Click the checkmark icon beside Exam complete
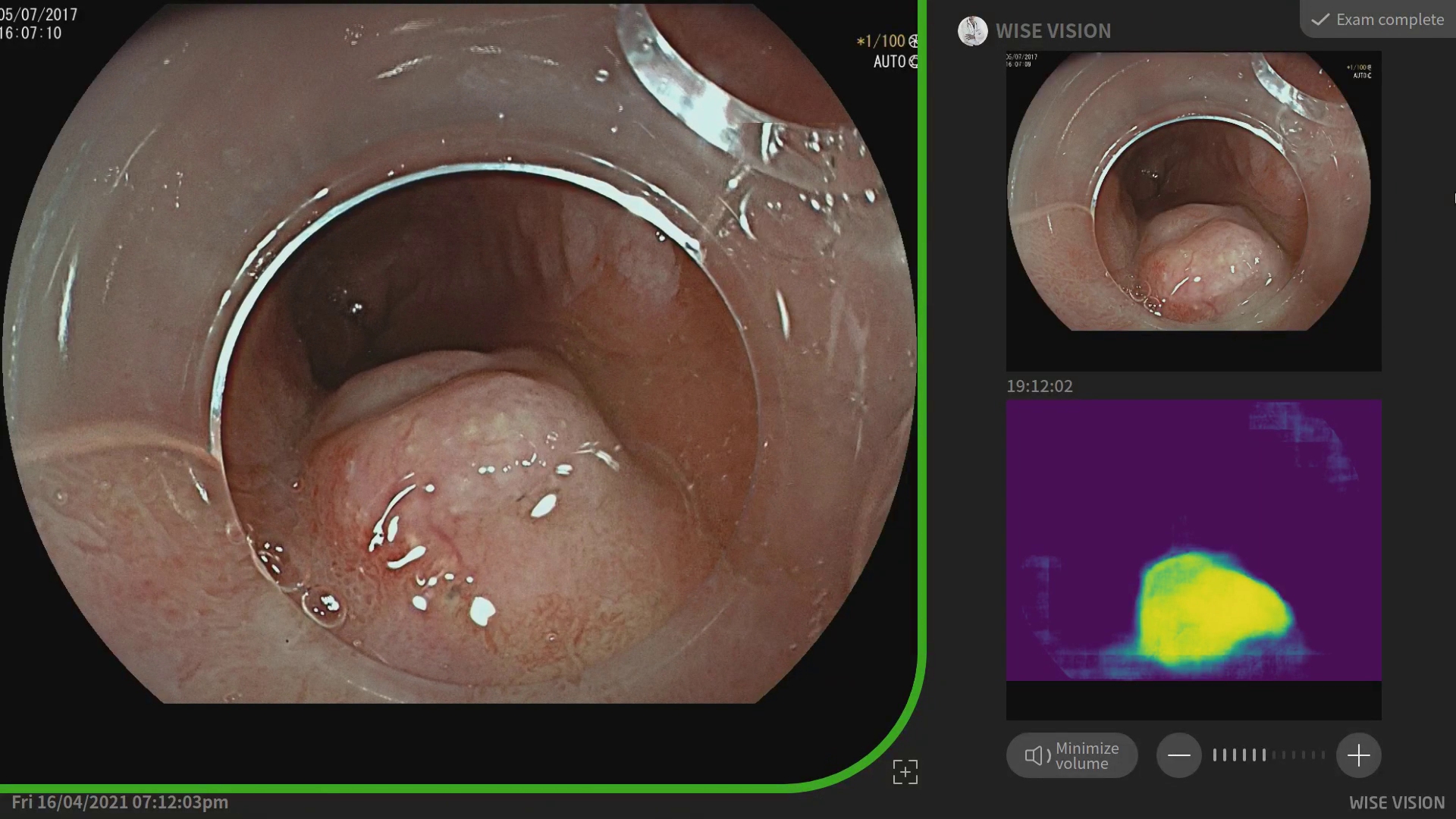The image size is (1456, 819). (1320, 20)
